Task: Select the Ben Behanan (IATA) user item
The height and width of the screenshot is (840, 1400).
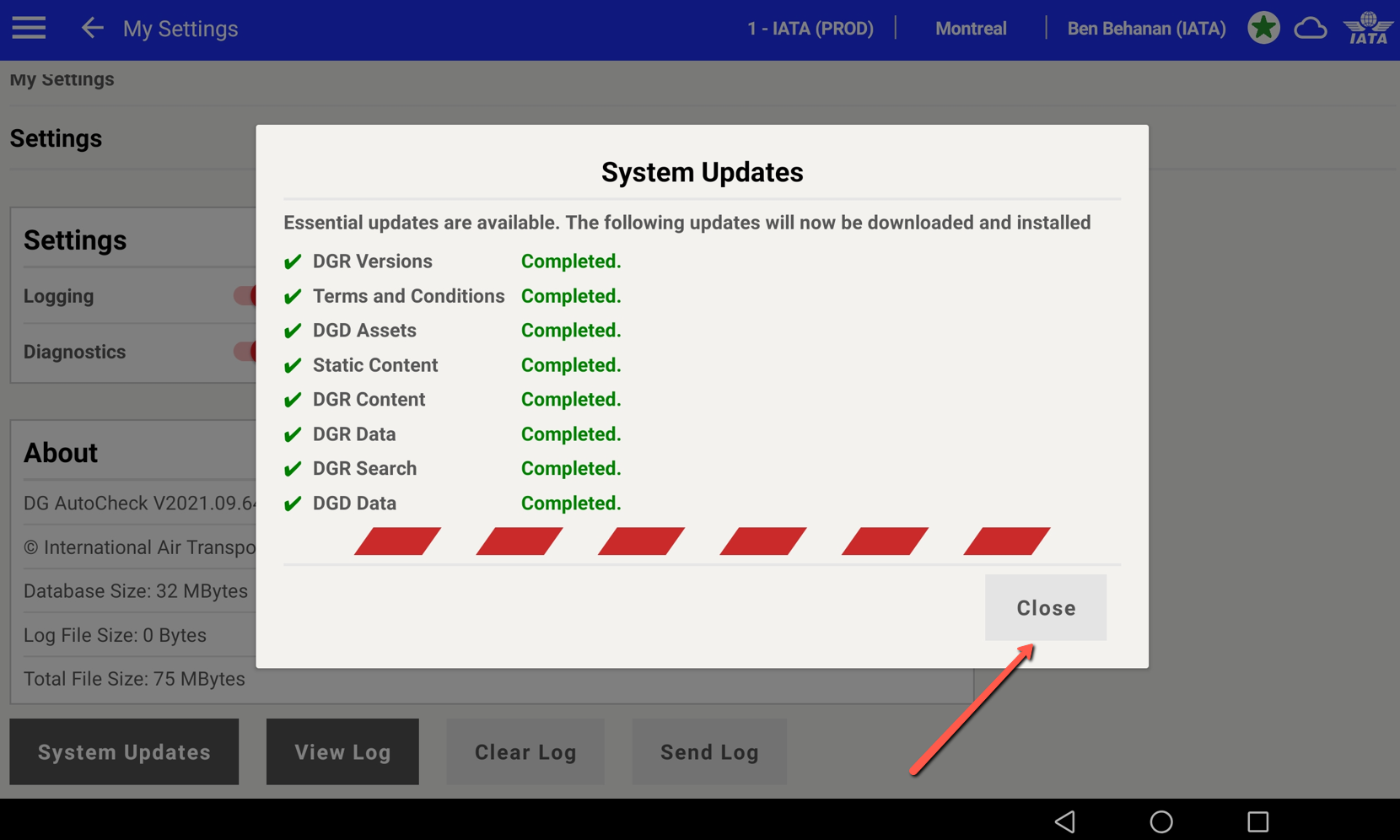Action: [1146, 29]
